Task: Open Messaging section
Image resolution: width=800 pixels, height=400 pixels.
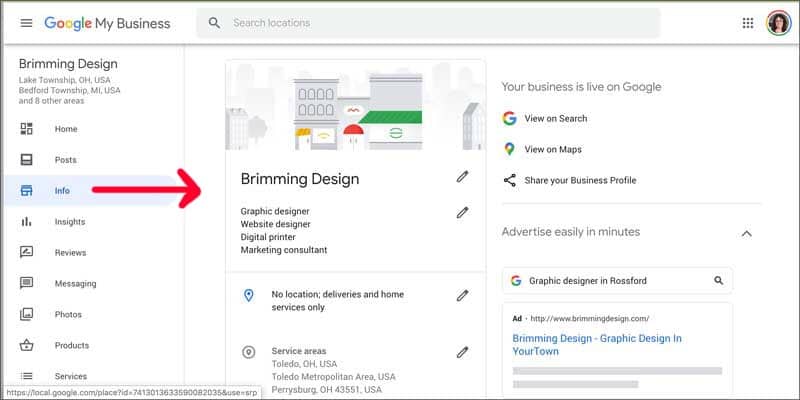Action: 76,283
